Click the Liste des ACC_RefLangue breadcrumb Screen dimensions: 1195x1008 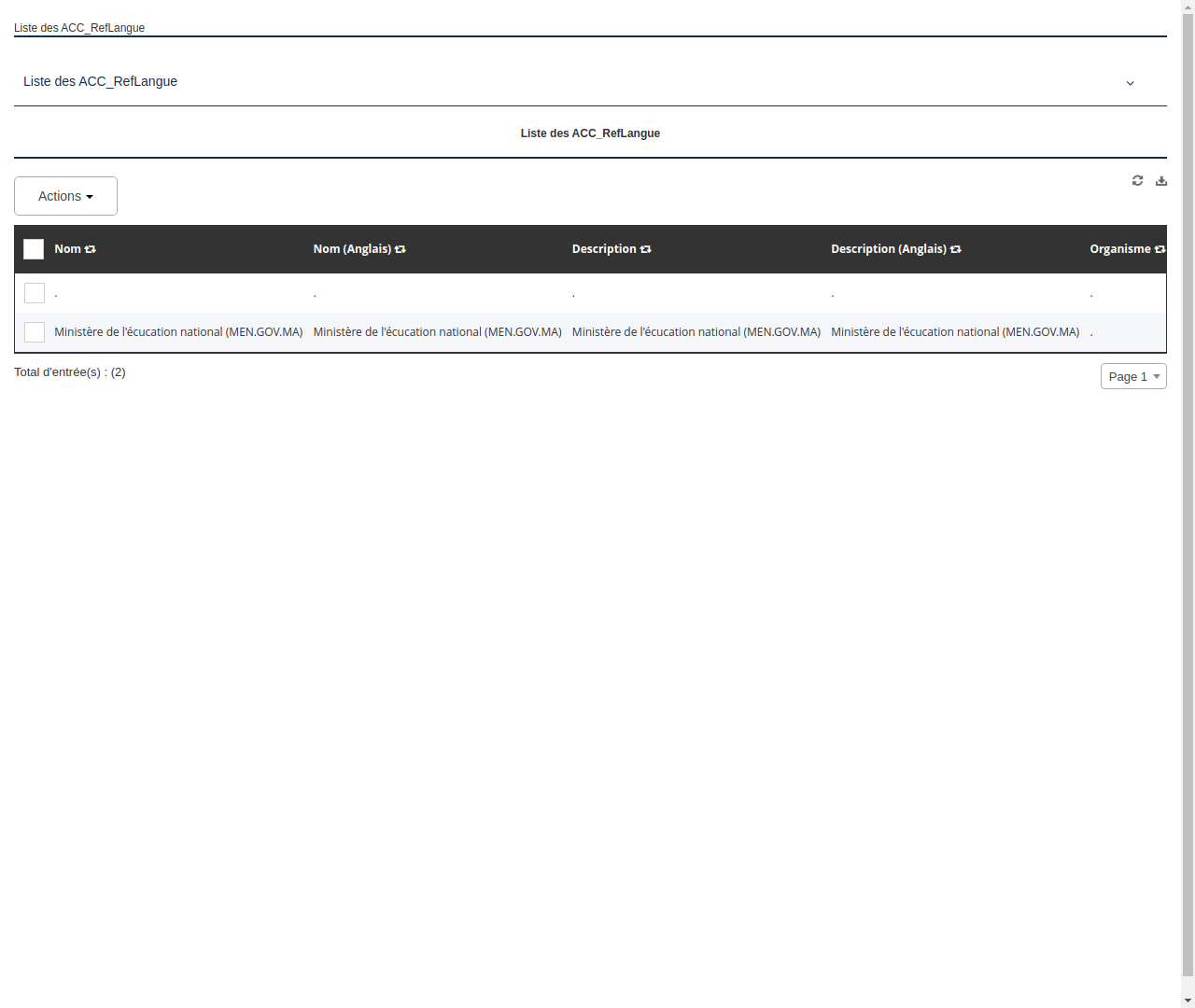point(79,28)
